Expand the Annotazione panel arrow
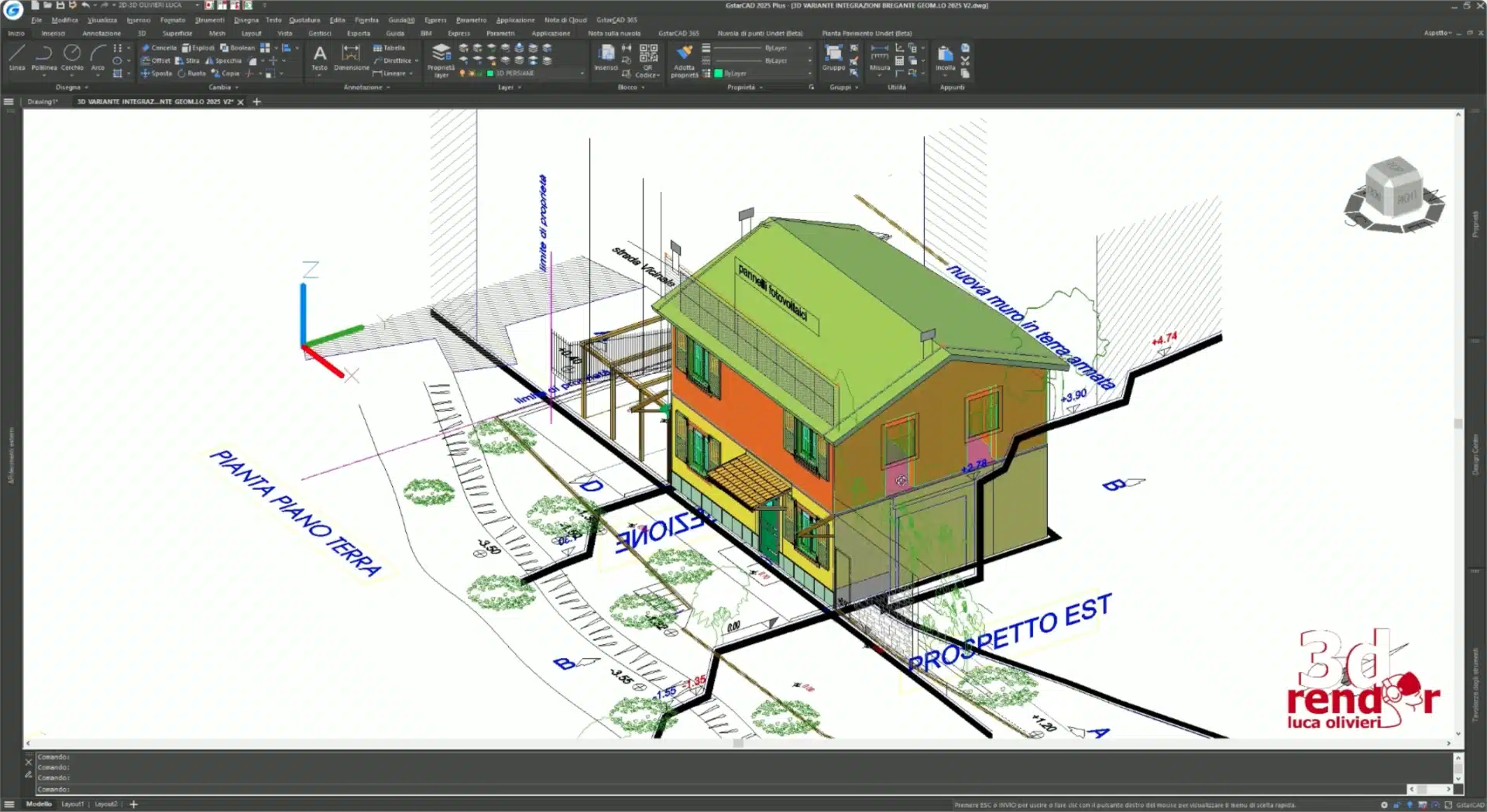Image resolution: width=1487 pixels, height=812 pixels. (388, 87)
